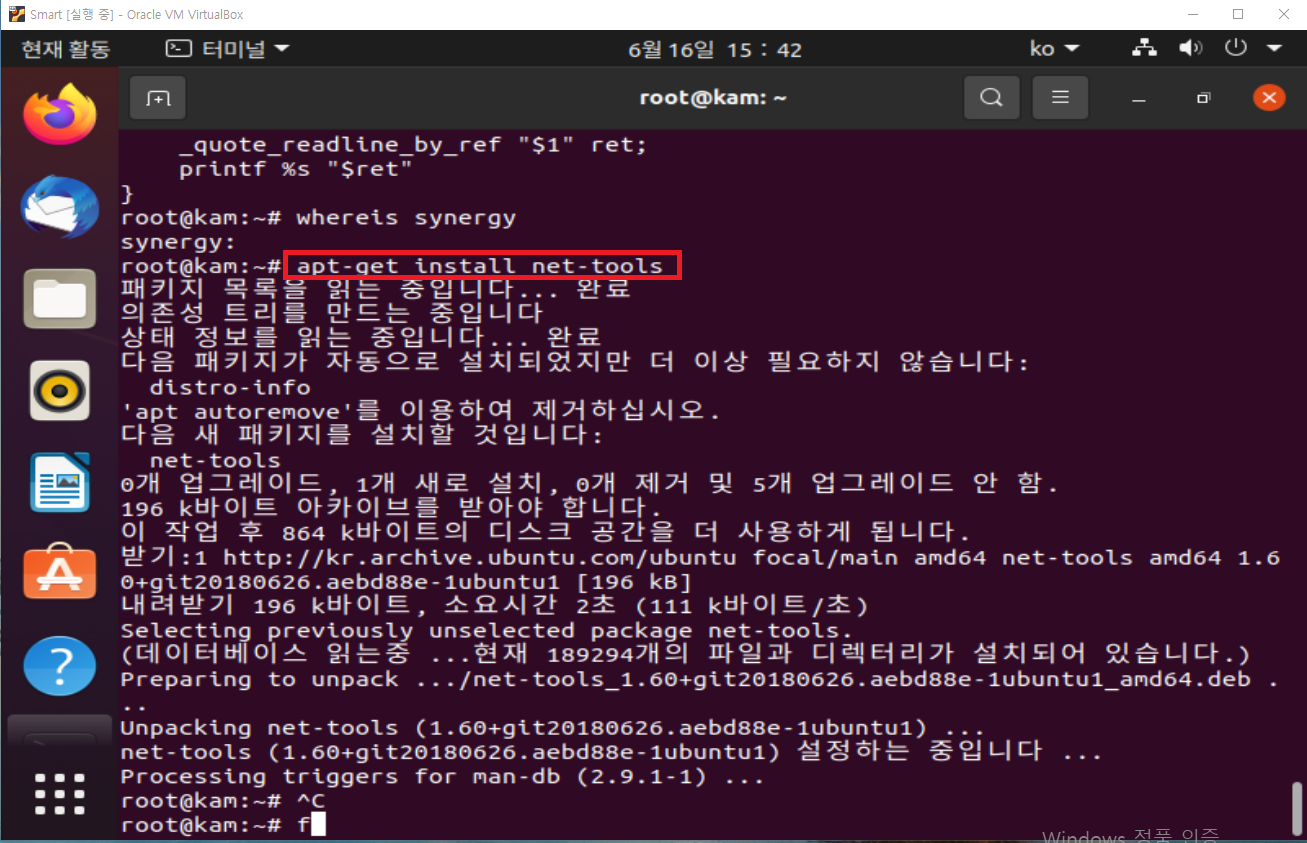Open the terminal hamburger menu

coord(1061,98)
